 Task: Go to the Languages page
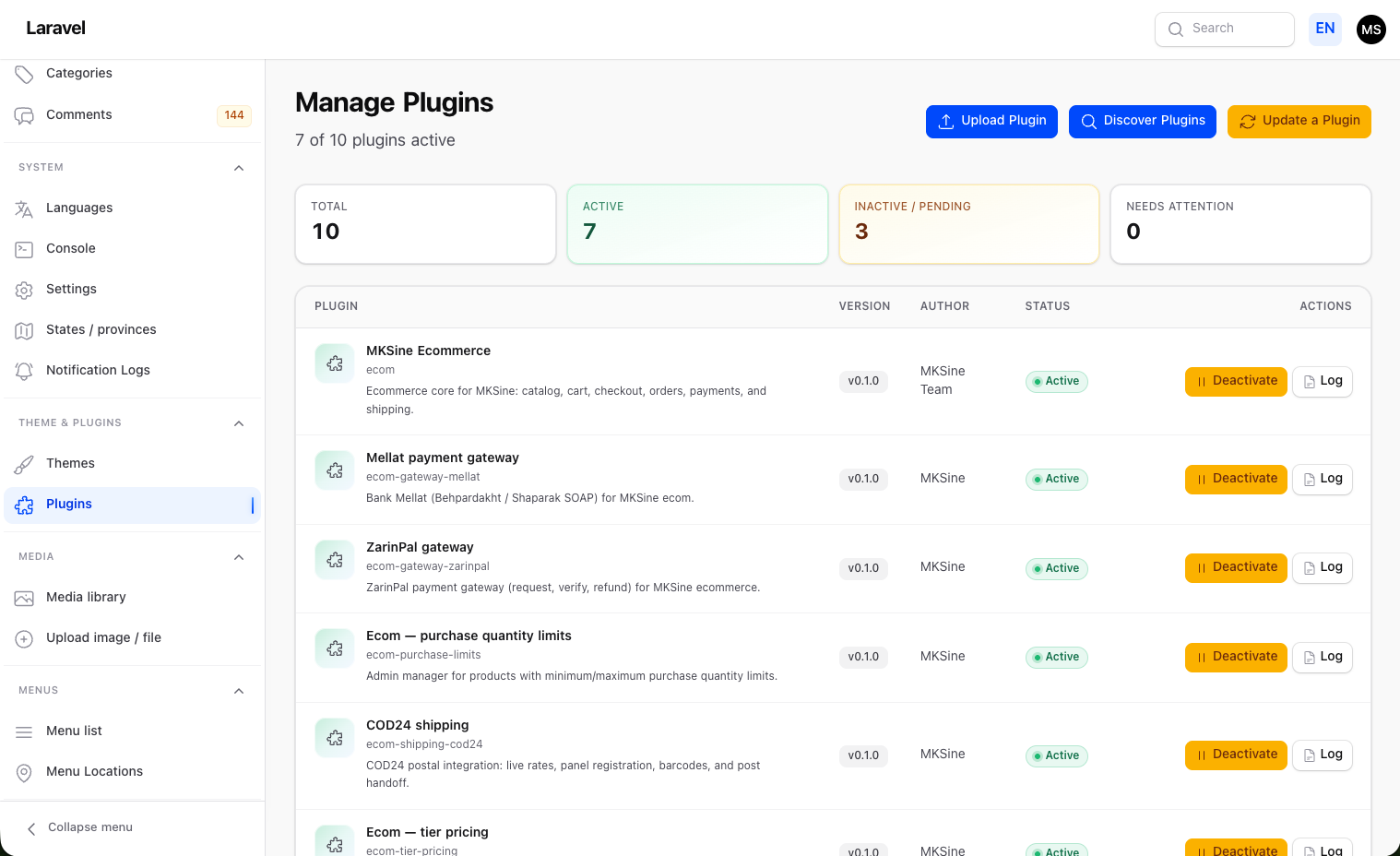point(132,208)
